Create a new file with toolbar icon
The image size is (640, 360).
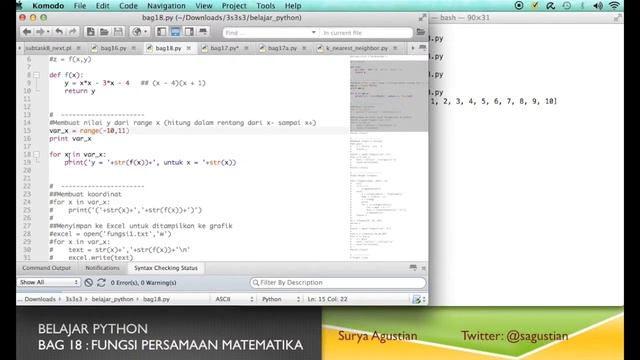[91, 32]
